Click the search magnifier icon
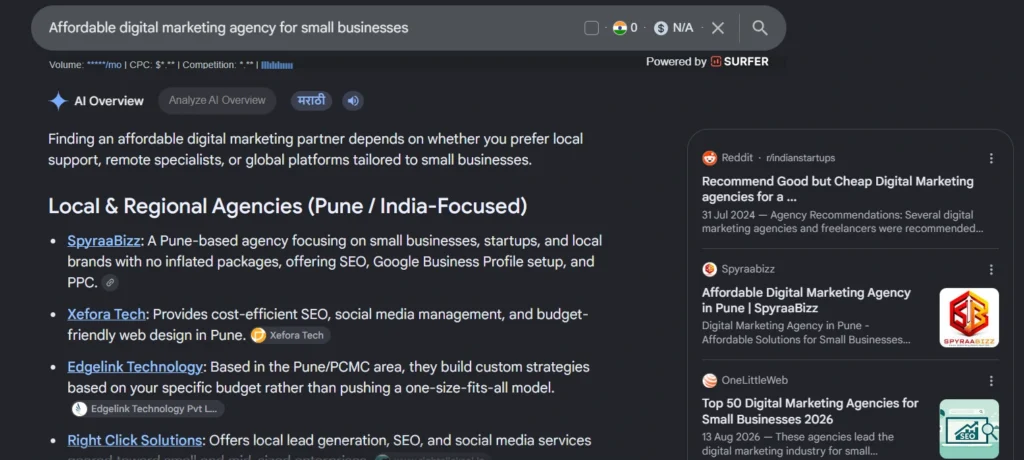This screenshot has height=460, width=1024. [x=760, y=27]
